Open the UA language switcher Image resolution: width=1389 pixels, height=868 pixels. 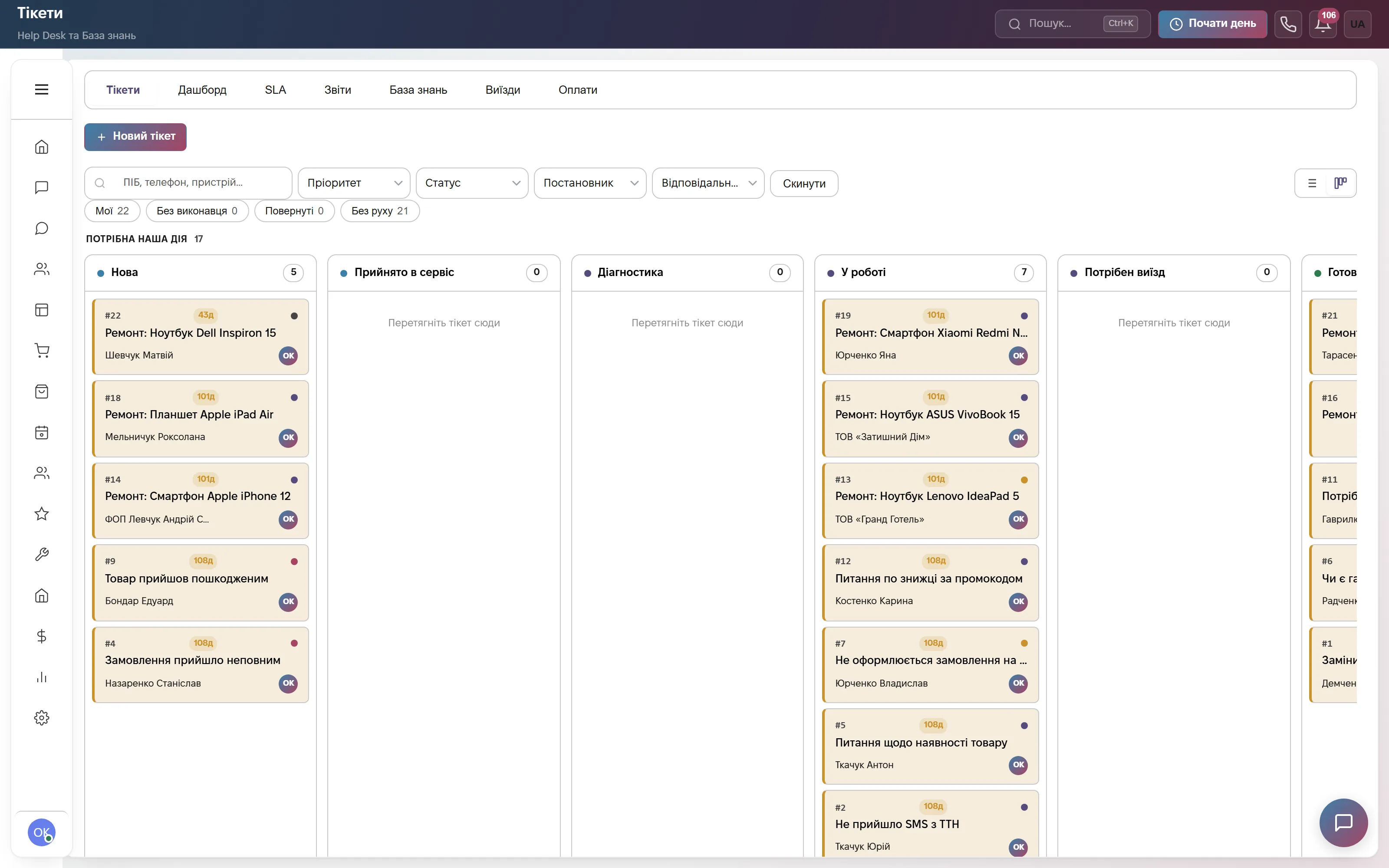(x=1357, y=24)
